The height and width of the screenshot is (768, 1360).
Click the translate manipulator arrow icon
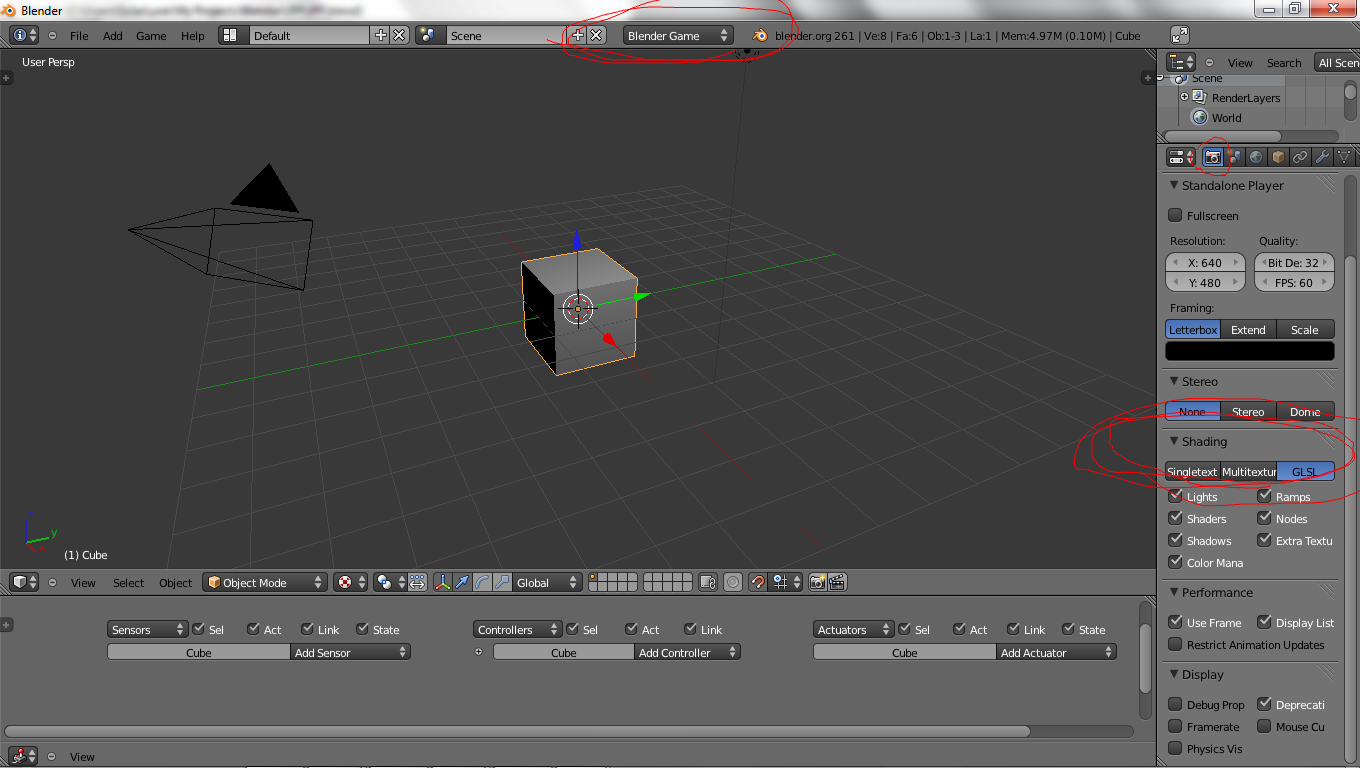tap(462, 582)
